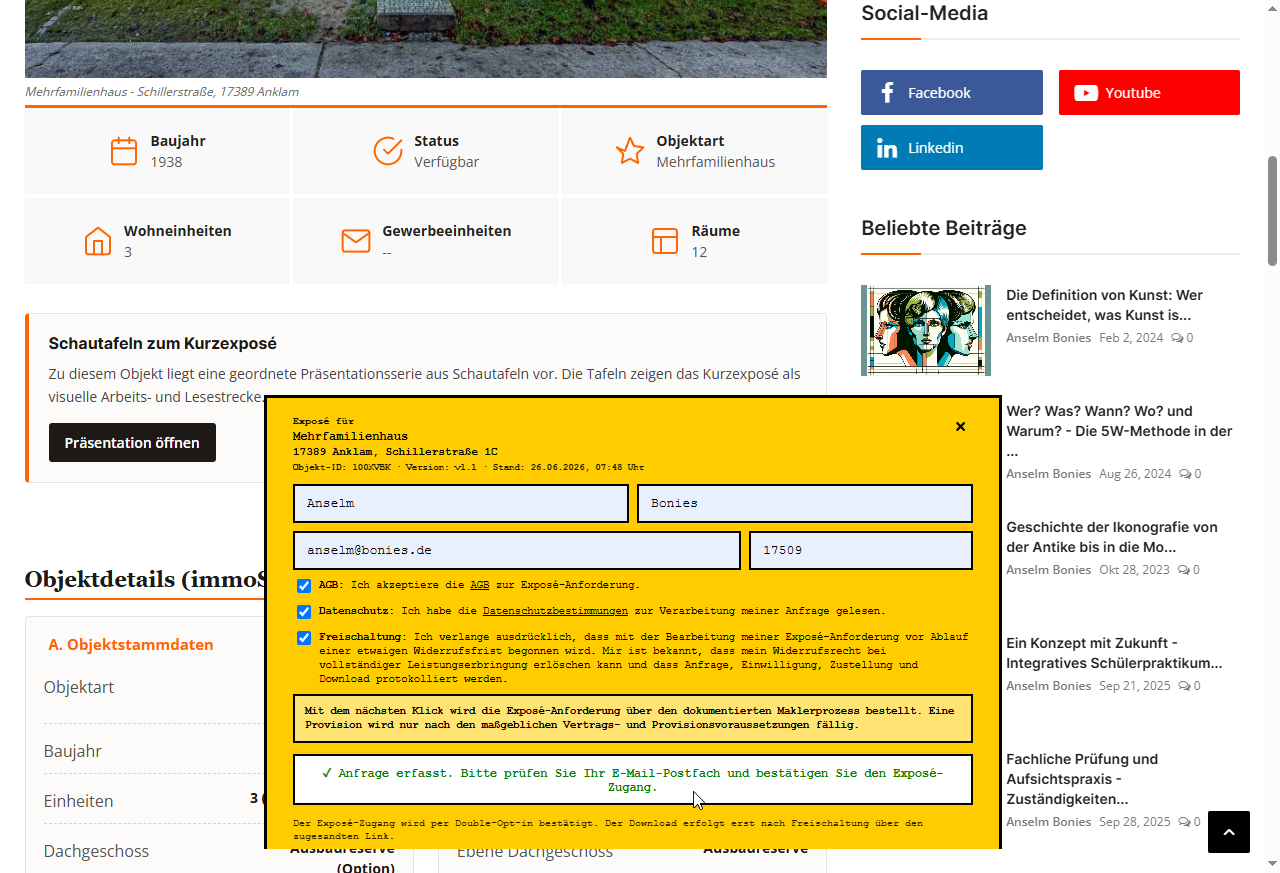The image size is (1280, 873).
Task: Uncheck the Freischaltung checkbox
Action: (304, 638)
